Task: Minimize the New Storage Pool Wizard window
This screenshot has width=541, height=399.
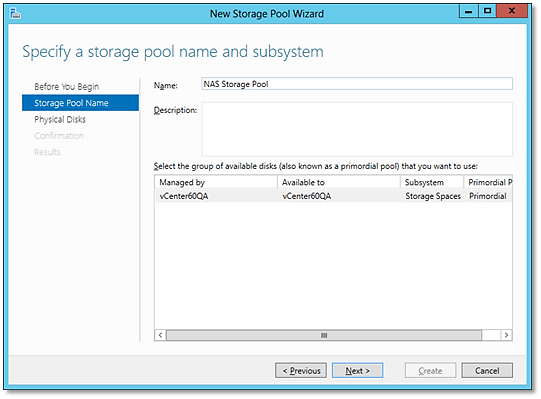Action: pyautogui.click(x=469, y=11)
